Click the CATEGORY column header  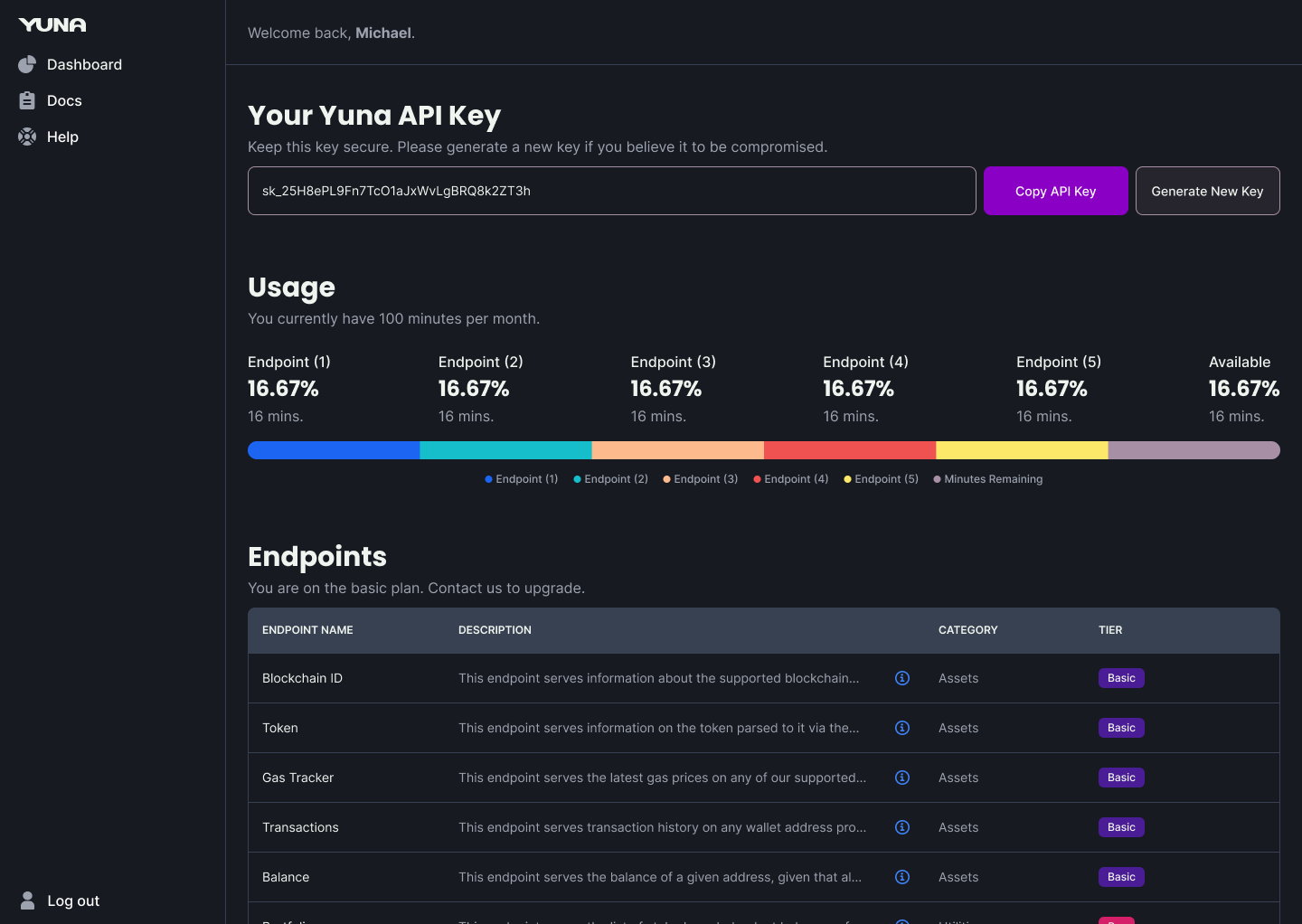[968, 630]
